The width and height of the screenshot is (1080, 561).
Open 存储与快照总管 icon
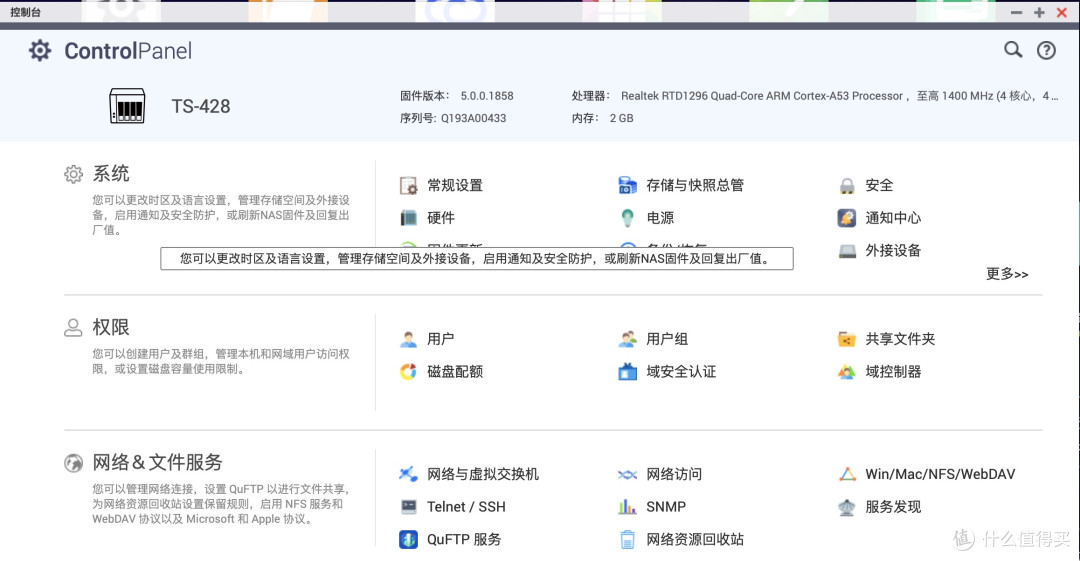coord(627,185)
